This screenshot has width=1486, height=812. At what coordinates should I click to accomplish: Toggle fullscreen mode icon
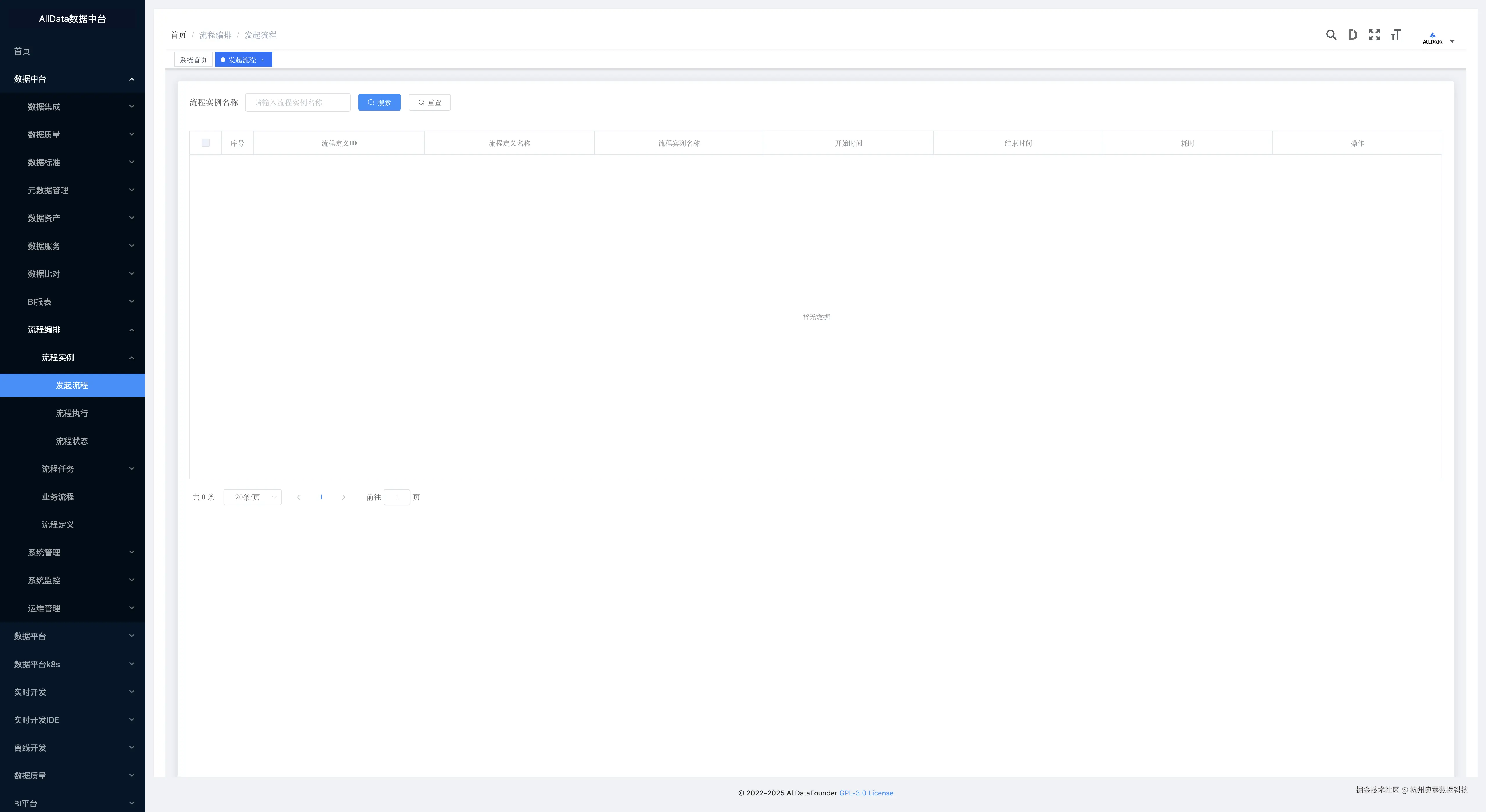[1374, 35]
